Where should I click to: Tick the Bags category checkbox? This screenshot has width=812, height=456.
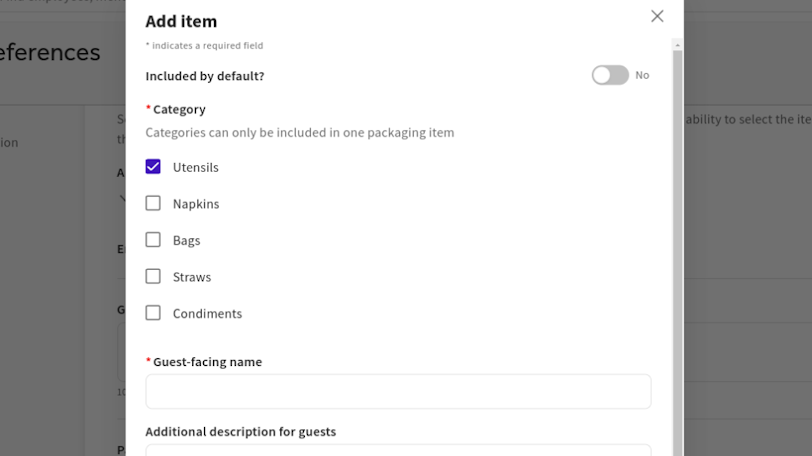[x=153, y=240]
